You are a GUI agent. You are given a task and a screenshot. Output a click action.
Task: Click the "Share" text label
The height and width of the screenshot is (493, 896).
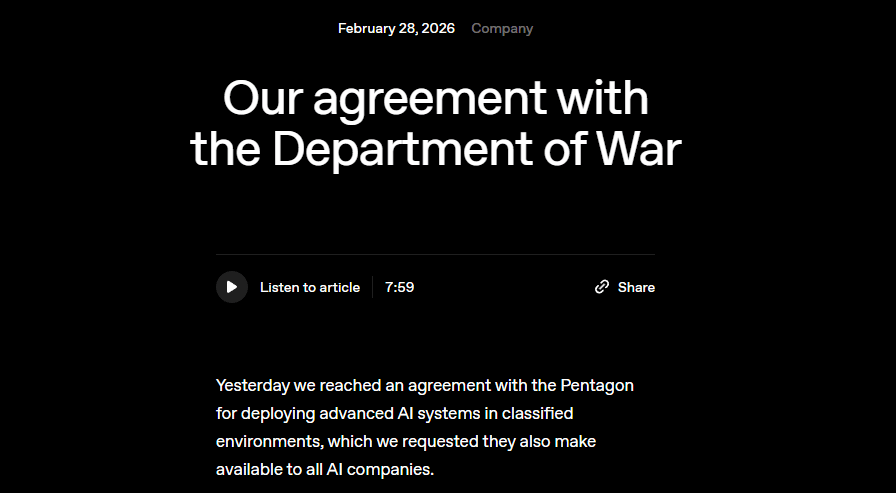tap(636, 288)
